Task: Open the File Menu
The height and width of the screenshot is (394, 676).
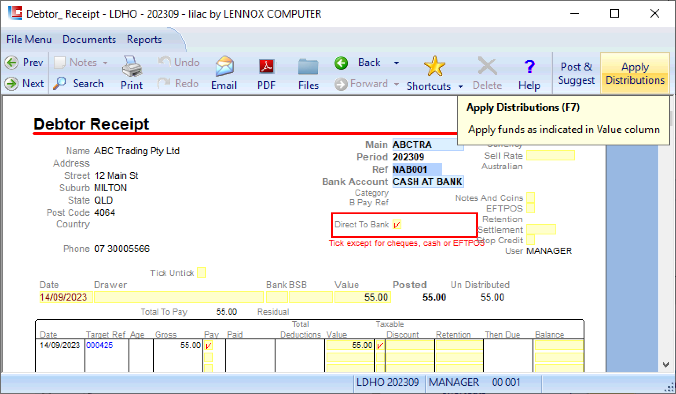Action: pyautogui.click(x=29, y=39)
